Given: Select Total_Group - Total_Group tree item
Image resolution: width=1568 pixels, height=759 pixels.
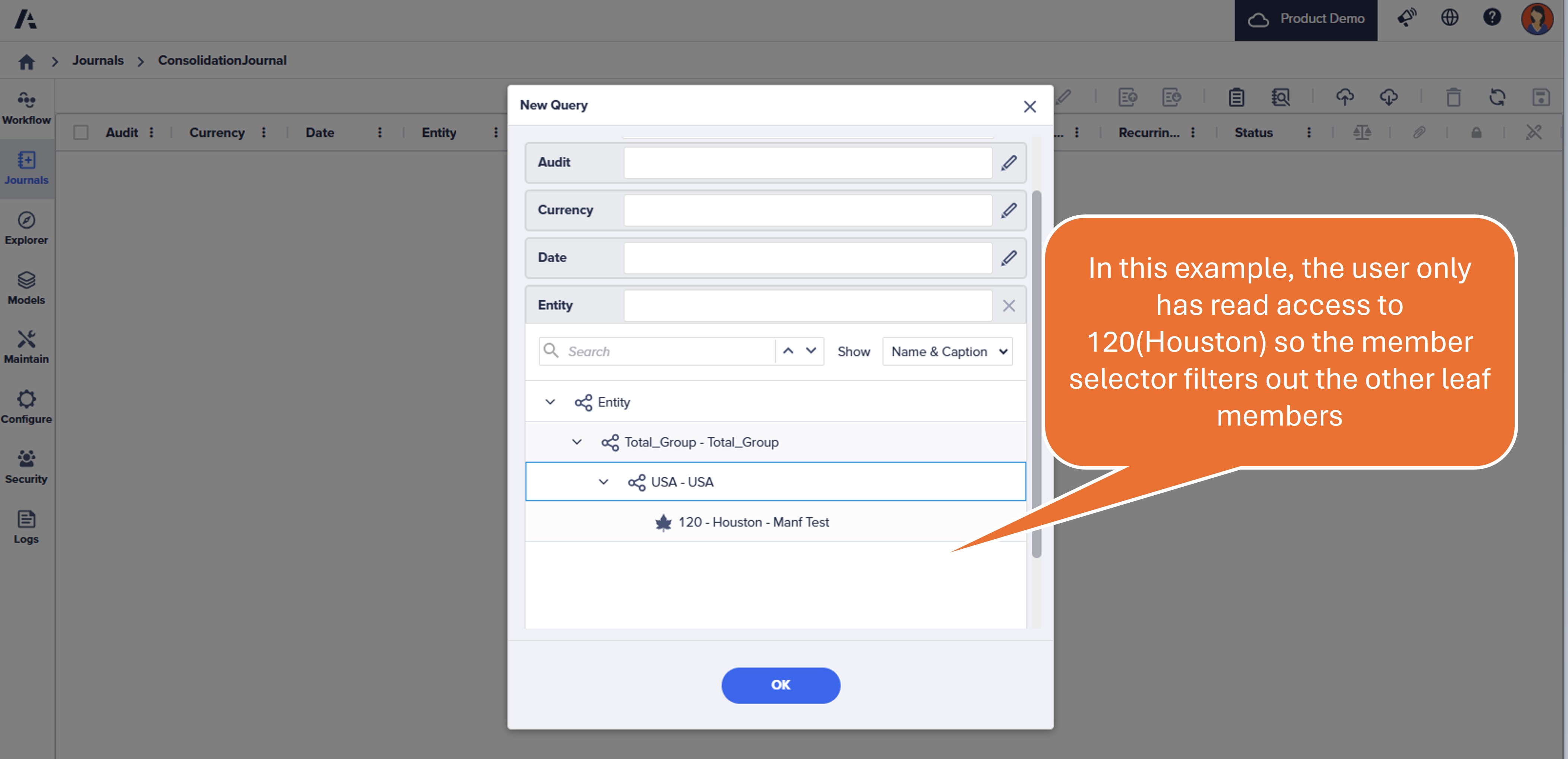Looking at the screenshot, I should [775, 442].
